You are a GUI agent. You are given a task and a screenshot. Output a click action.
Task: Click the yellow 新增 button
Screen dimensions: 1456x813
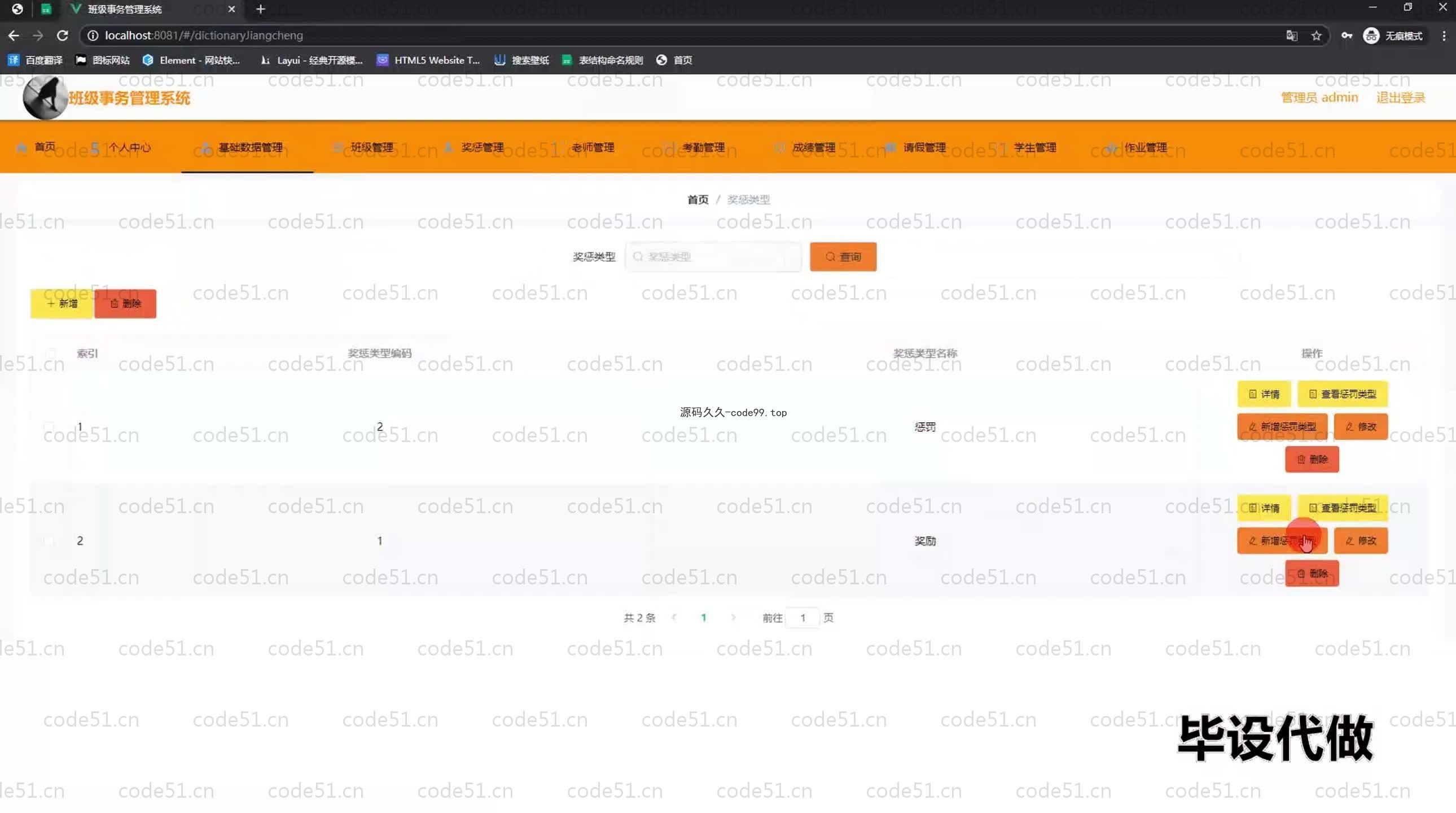tap(62, 304)
